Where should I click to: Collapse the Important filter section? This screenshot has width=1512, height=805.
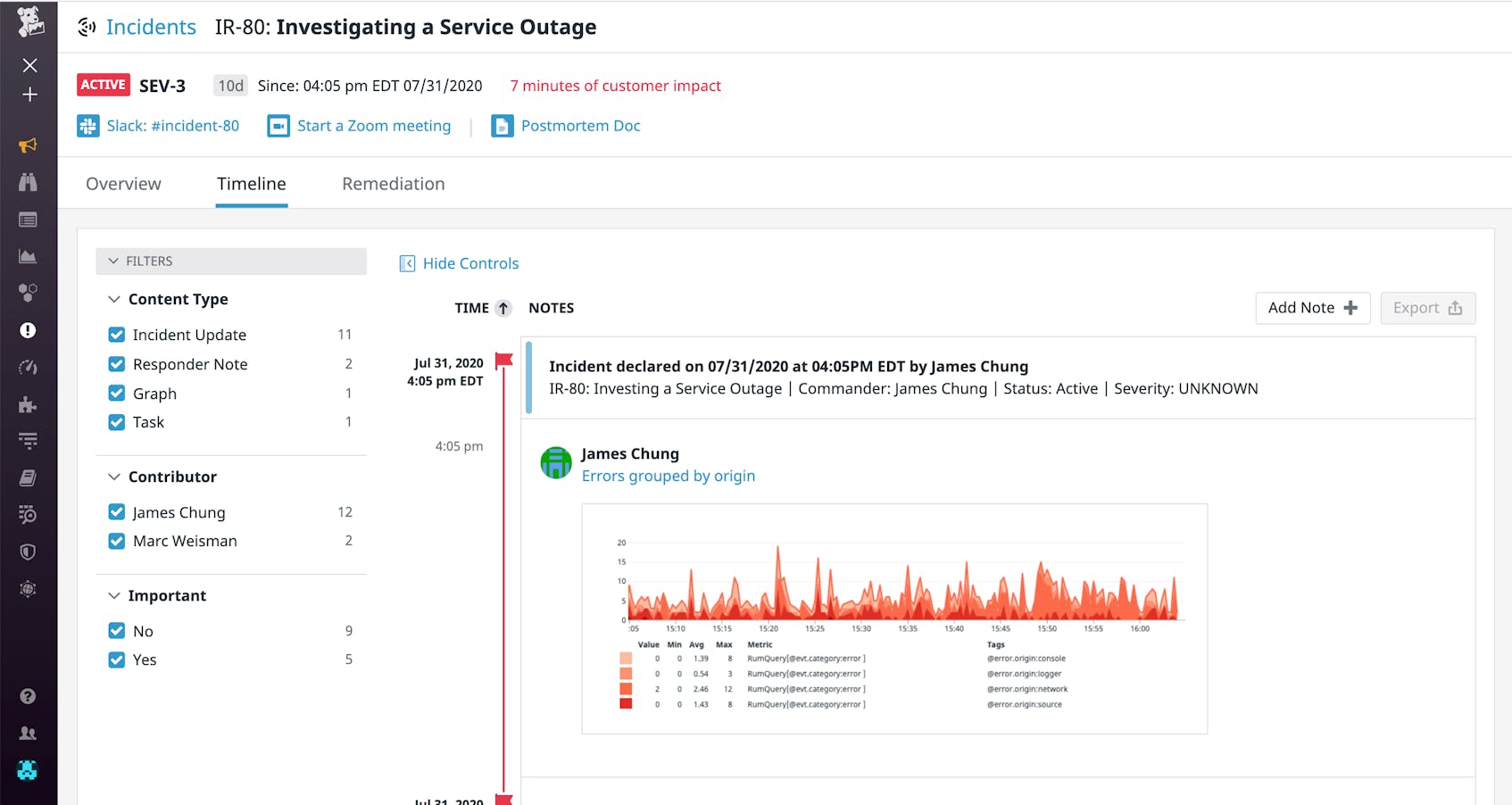[113, 595]
